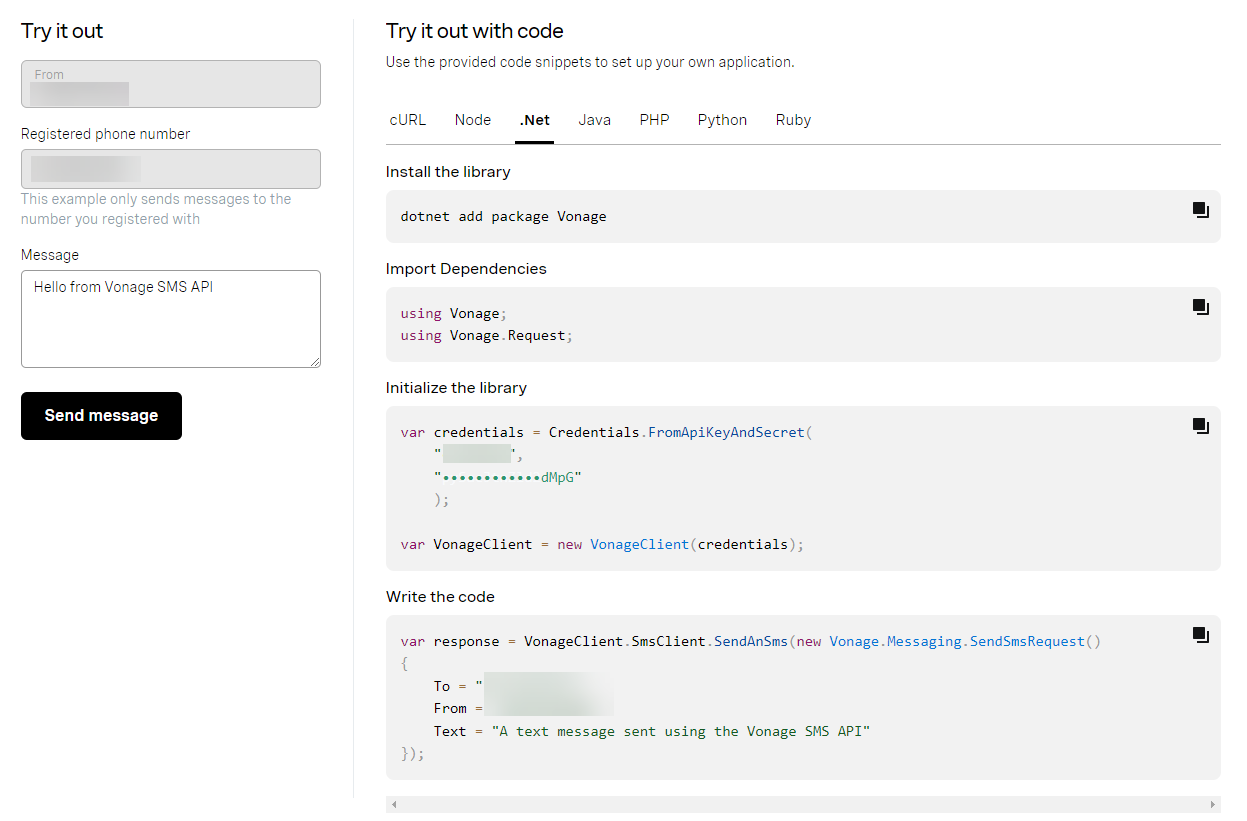This screenshot has height=821, width=1247.
Task: Click the 'Install the library' heading
Action: click(x=448, y=172)
